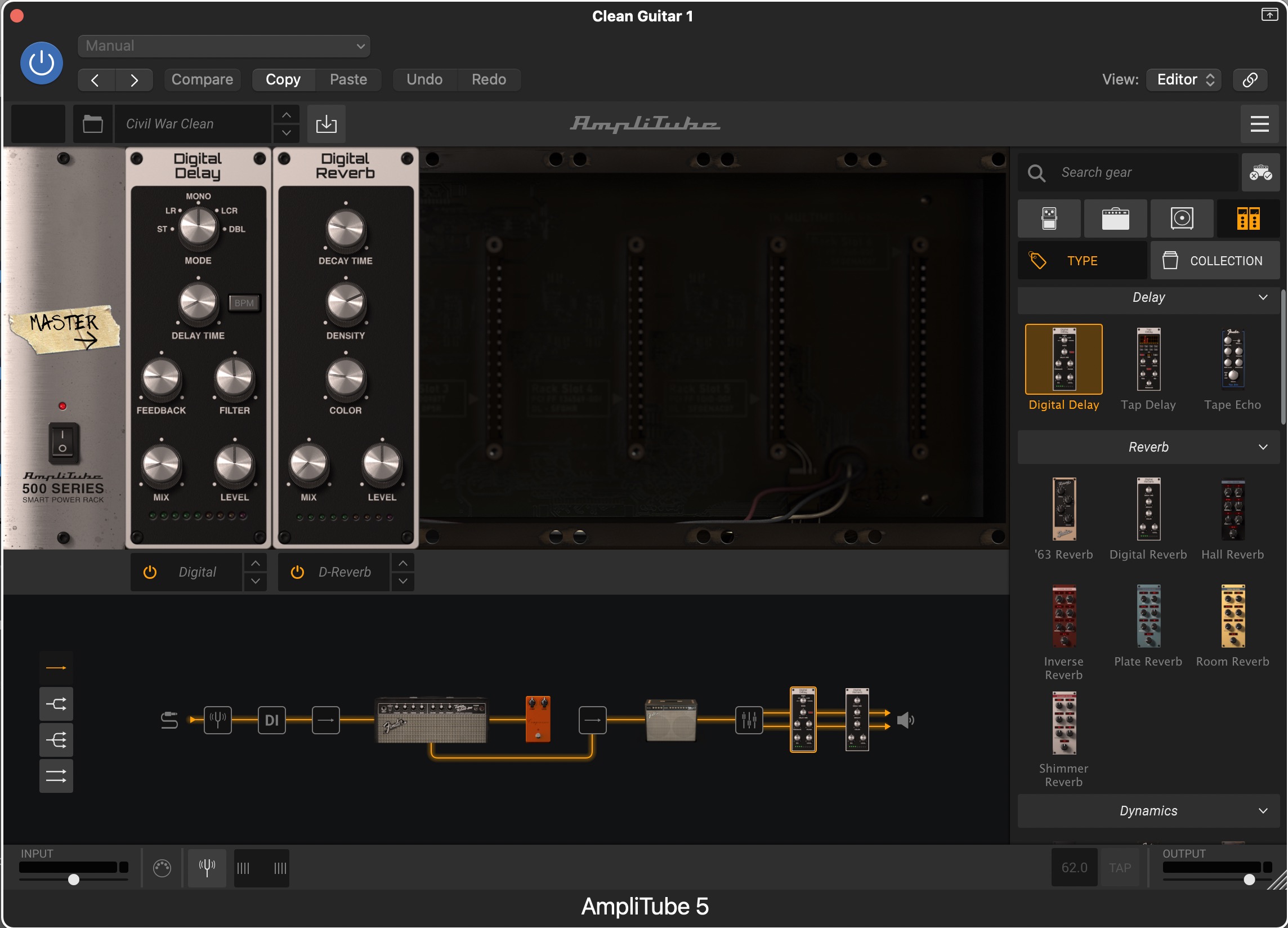Open the Custom Shop cart icon

1260,173
